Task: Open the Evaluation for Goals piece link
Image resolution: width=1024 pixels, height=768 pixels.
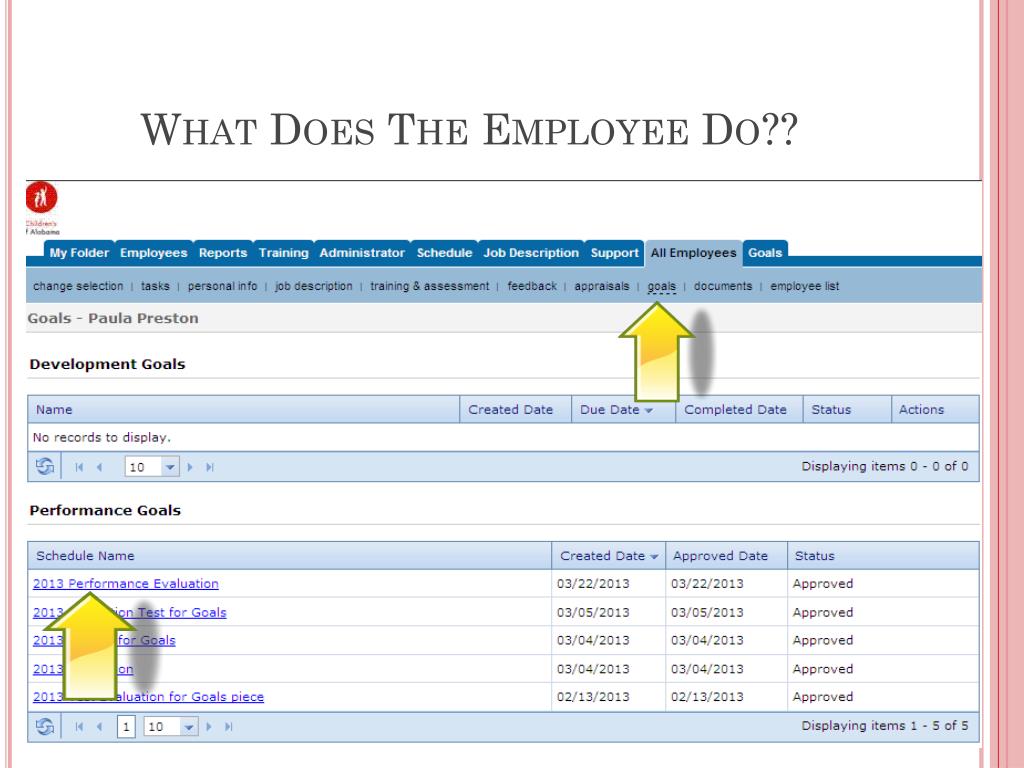Action: tap(148, 697)
